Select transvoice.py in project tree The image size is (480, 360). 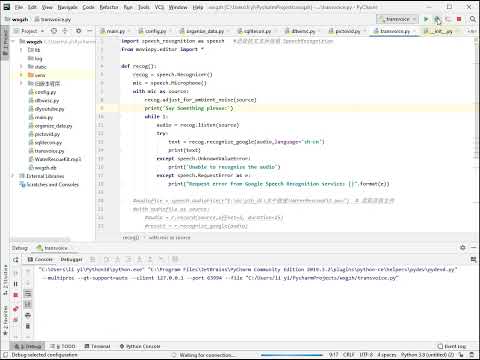[x=49, y=151]
